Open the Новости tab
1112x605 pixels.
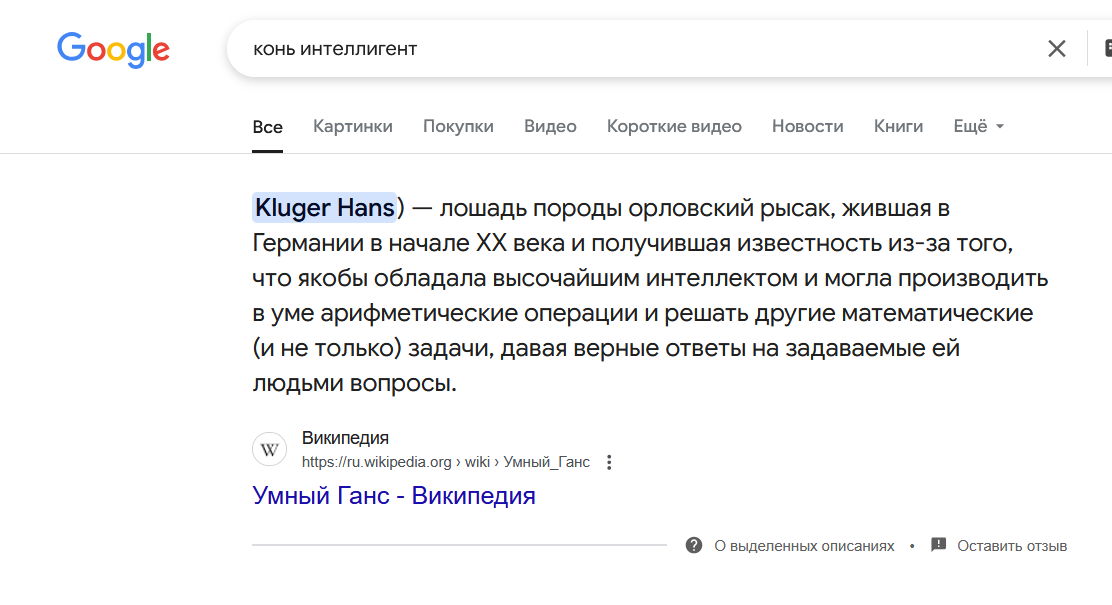(807, 126)
